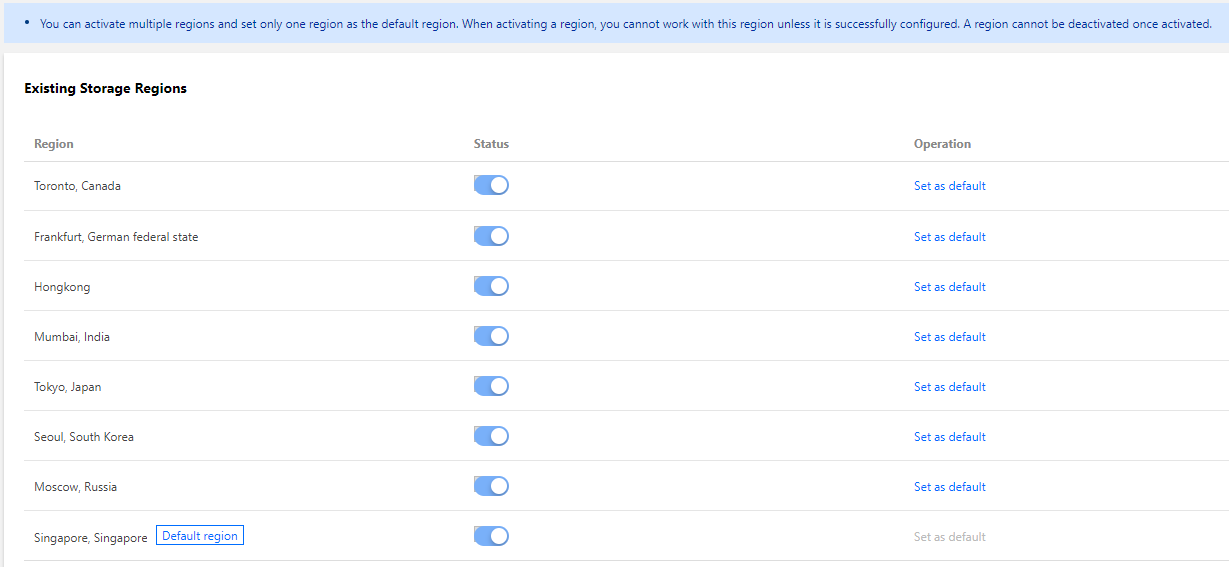This screenshot has width=1229, height=579.
Task: Toggle the Mumbai, India status switch
Action: pyautogui.click(x=491, y=336)
